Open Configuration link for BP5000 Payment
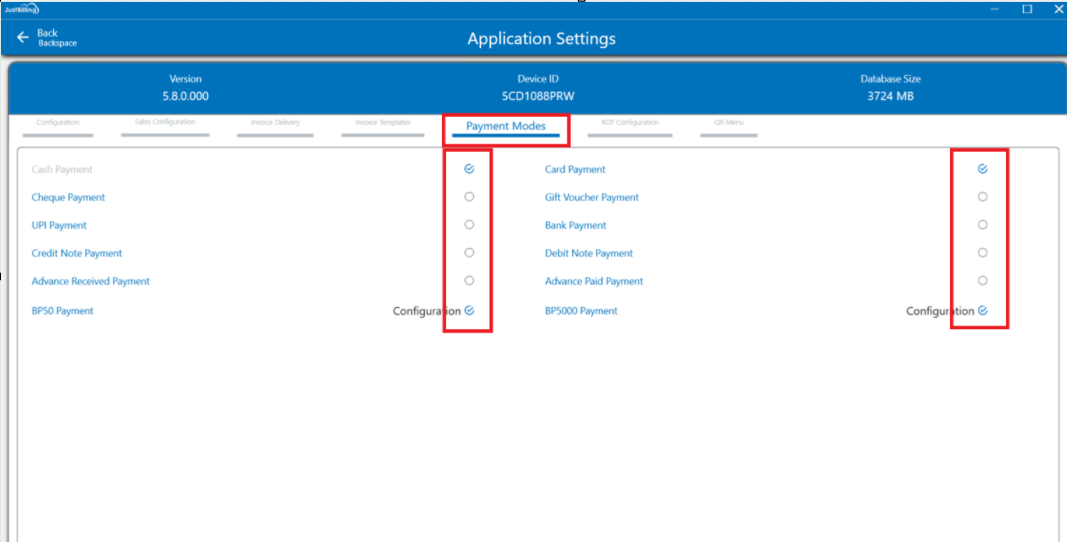The image size is (1067, 542). [x=939, y=311]
